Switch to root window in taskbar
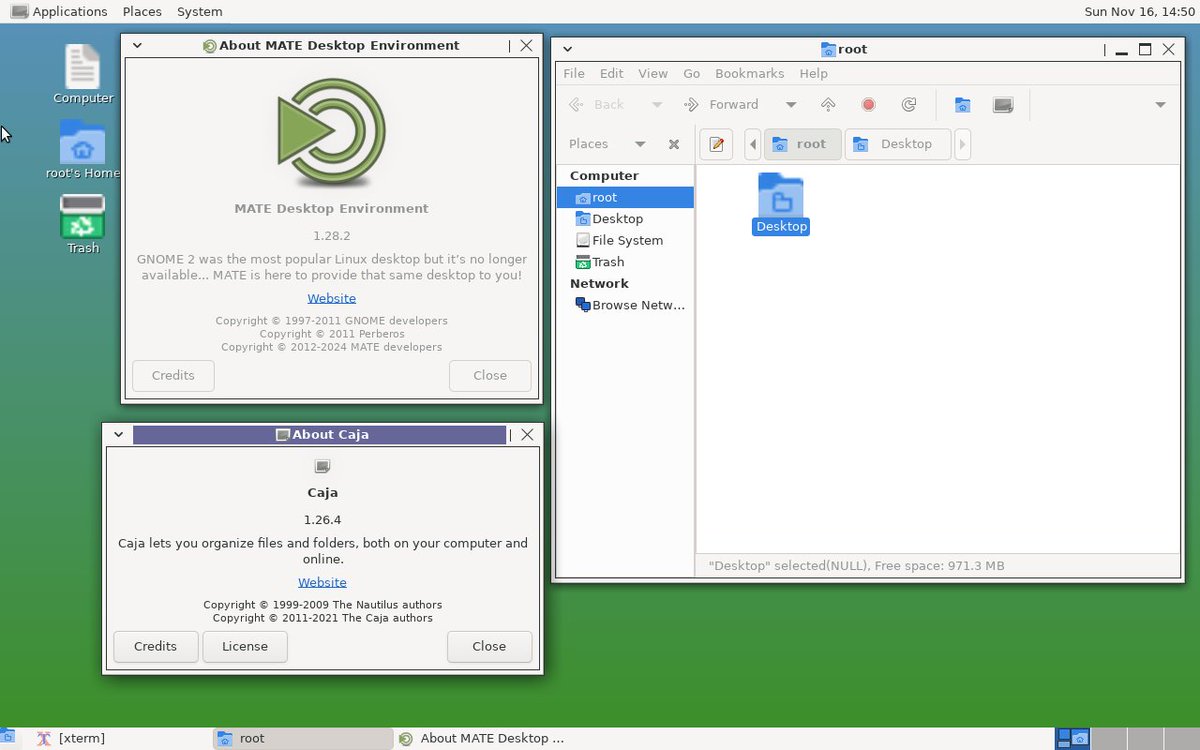 point(303,738)
